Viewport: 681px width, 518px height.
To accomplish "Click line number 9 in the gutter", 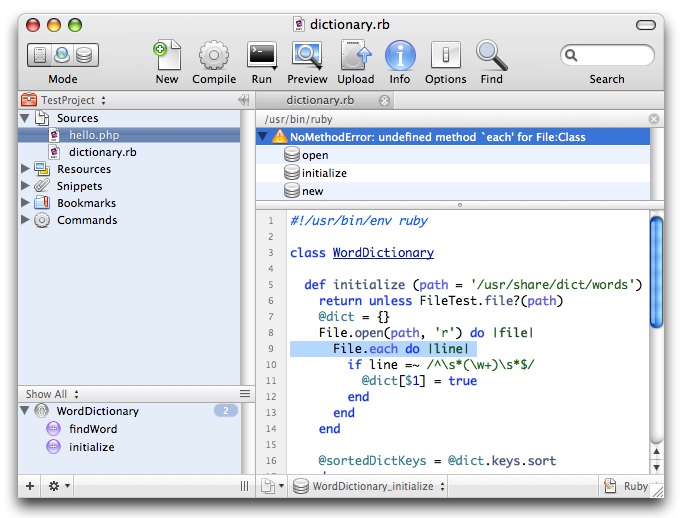I will pyautogui.click(x=271, y=349).
